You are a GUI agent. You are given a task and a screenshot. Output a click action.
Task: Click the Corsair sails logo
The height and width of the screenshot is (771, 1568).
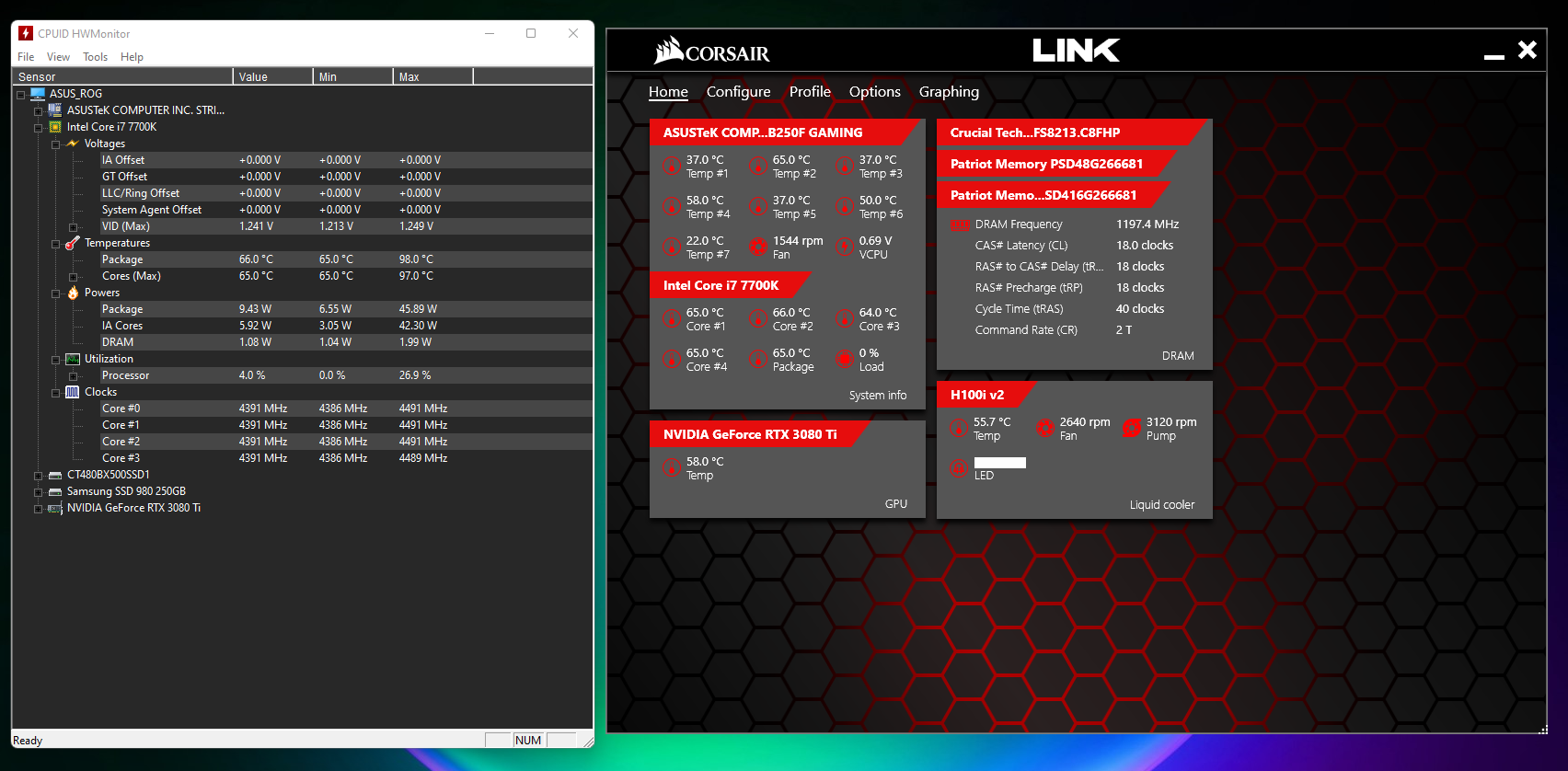[669, 50]
